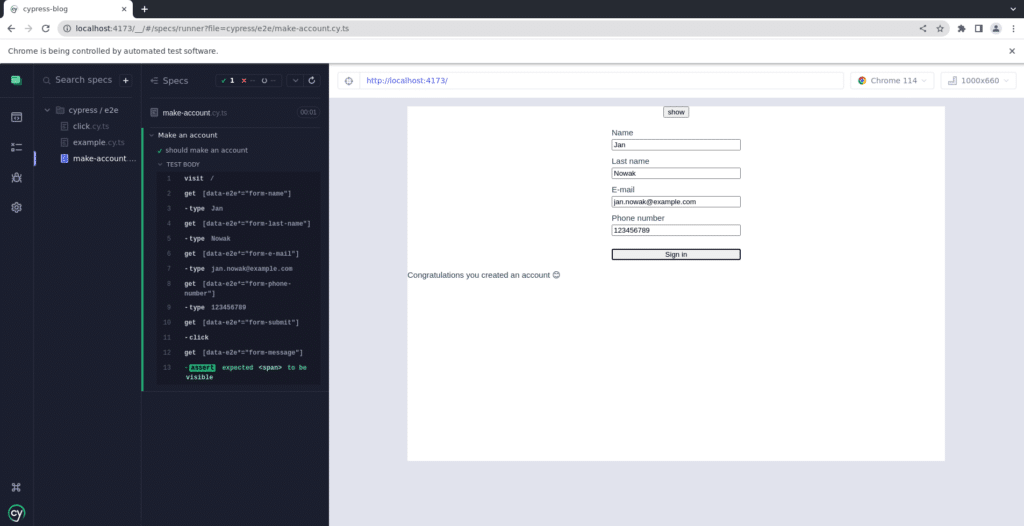Select the 'visit /' command log entry
Viewport: 1024px width, 526px height.
pyautogui.click(x=238, y=178)
